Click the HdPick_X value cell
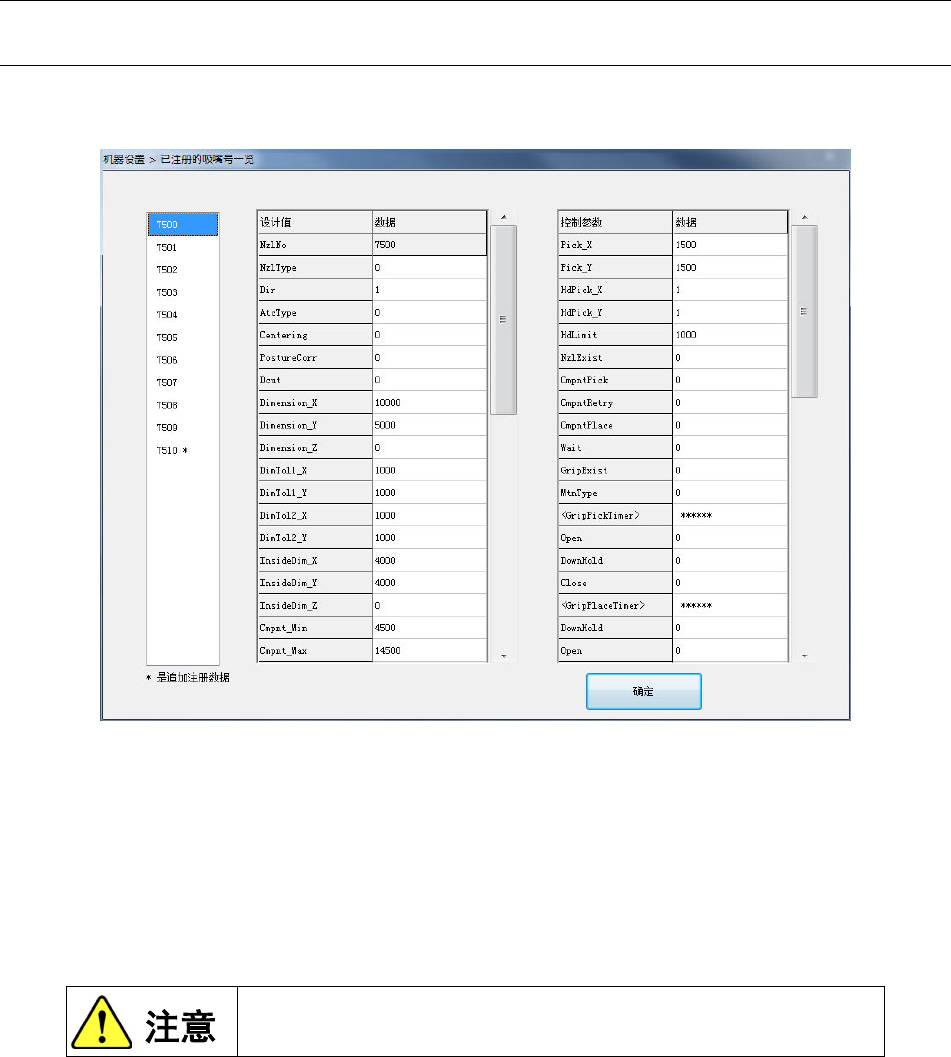 coord(730,290)
